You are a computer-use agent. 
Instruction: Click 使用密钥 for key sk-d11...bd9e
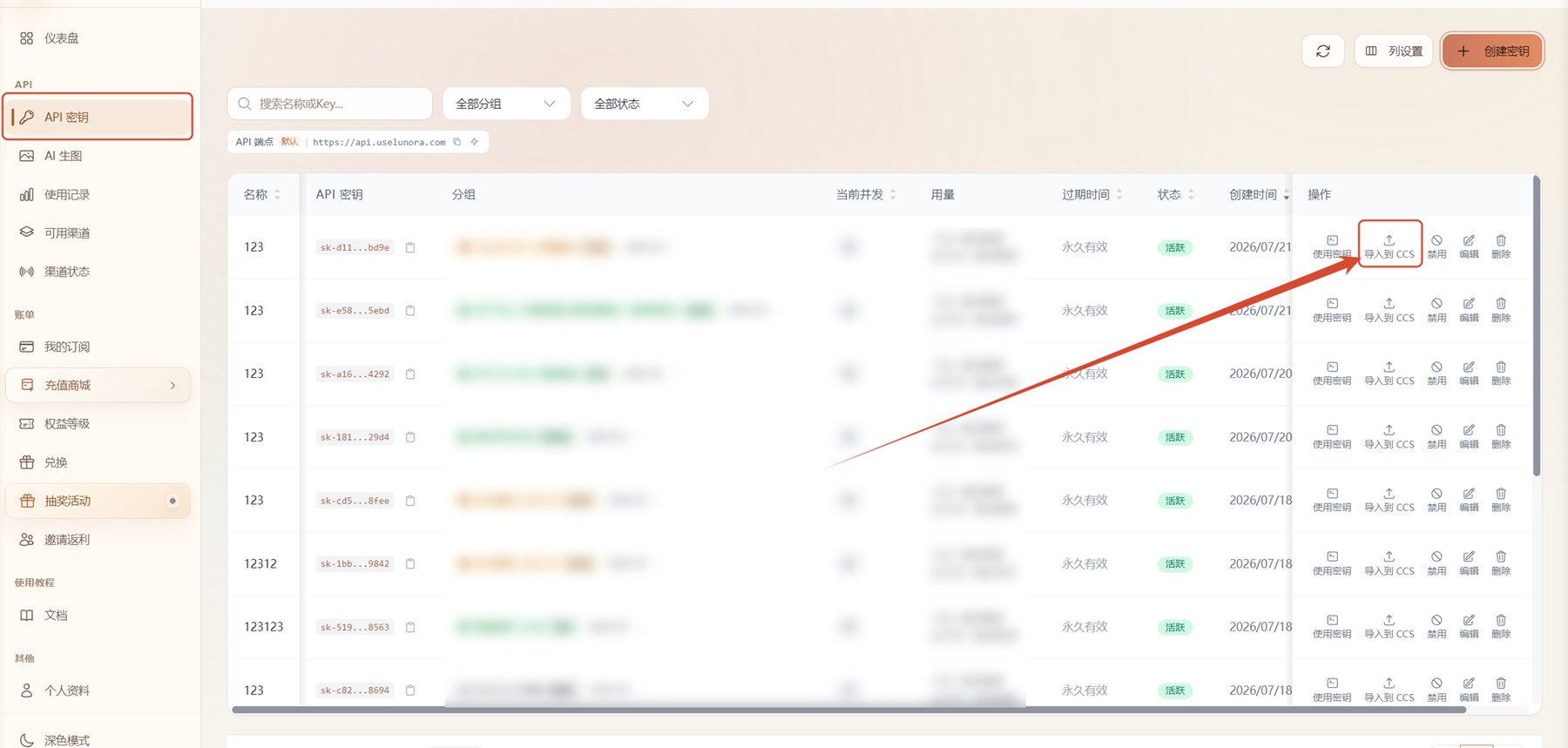click(x=1332, y=246)
